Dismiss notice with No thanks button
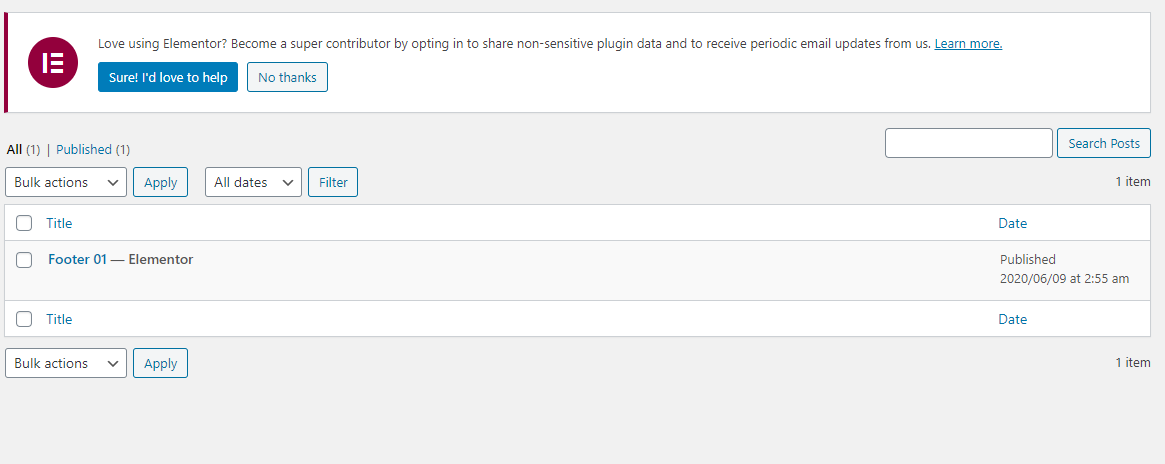This screenshot has width=1165, height=464. [x=287, y=77]
